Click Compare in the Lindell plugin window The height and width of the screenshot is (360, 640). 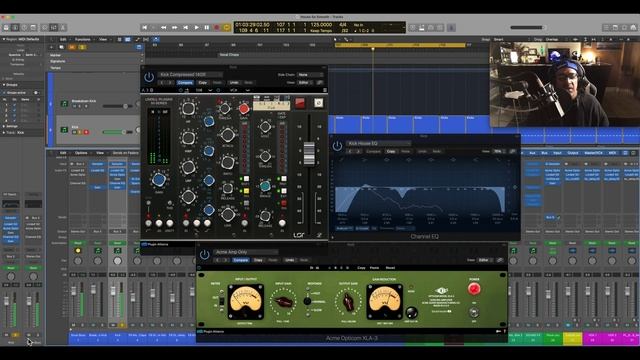point(185,82)
